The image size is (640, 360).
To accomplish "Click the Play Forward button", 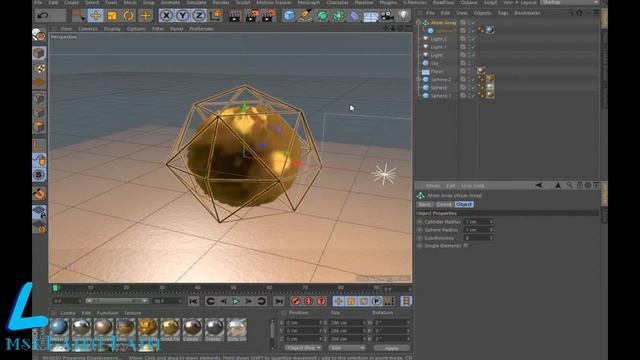I will point(236,302).
